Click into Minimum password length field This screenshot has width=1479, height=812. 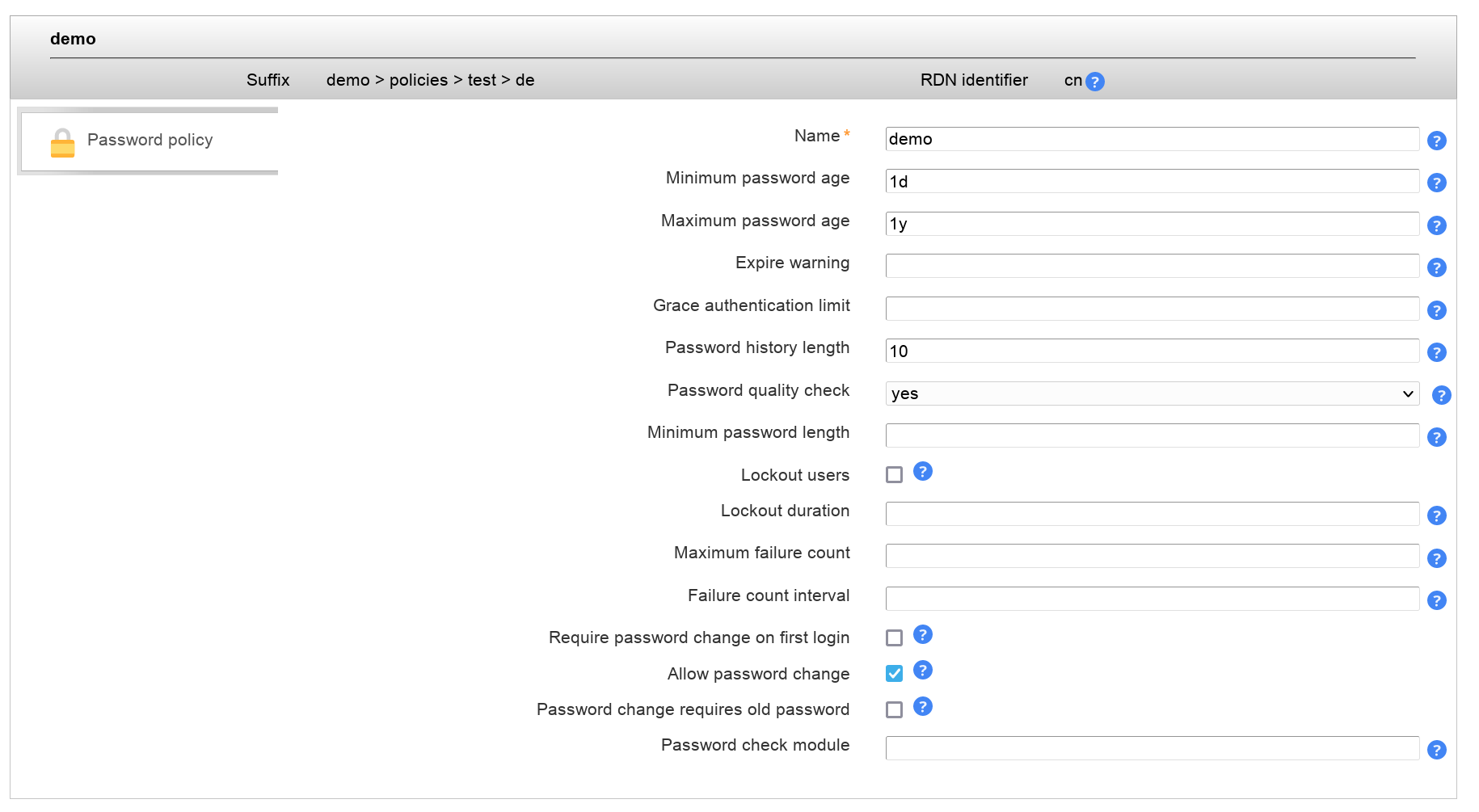(x=1152, y=435)
